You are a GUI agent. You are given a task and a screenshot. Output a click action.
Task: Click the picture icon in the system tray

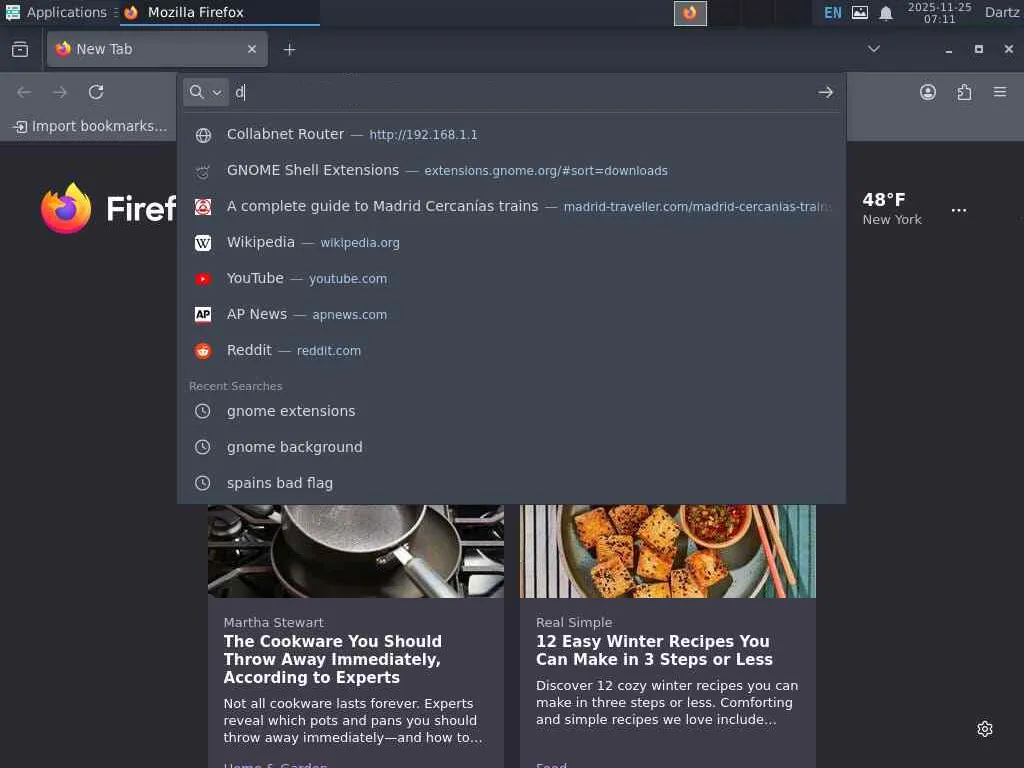860,12
